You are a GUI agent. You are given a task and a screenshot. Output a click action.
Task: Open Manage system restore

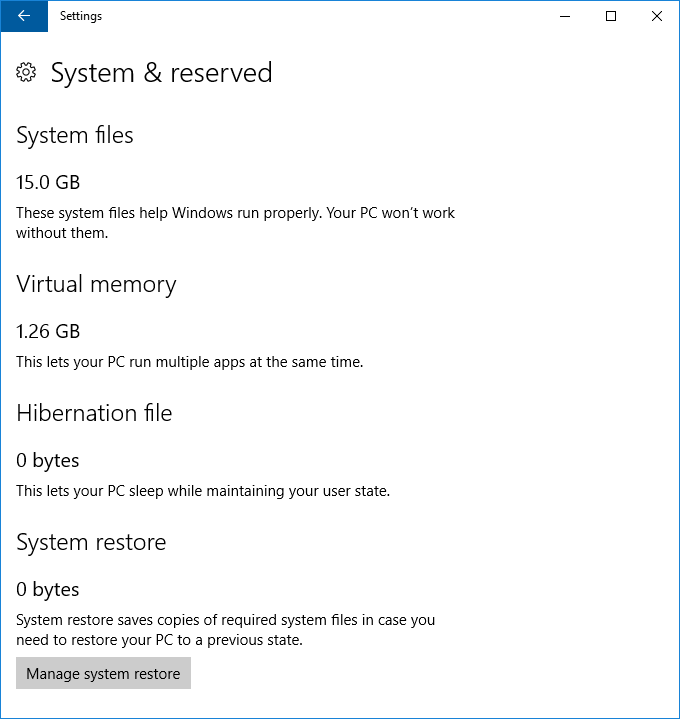103,673
